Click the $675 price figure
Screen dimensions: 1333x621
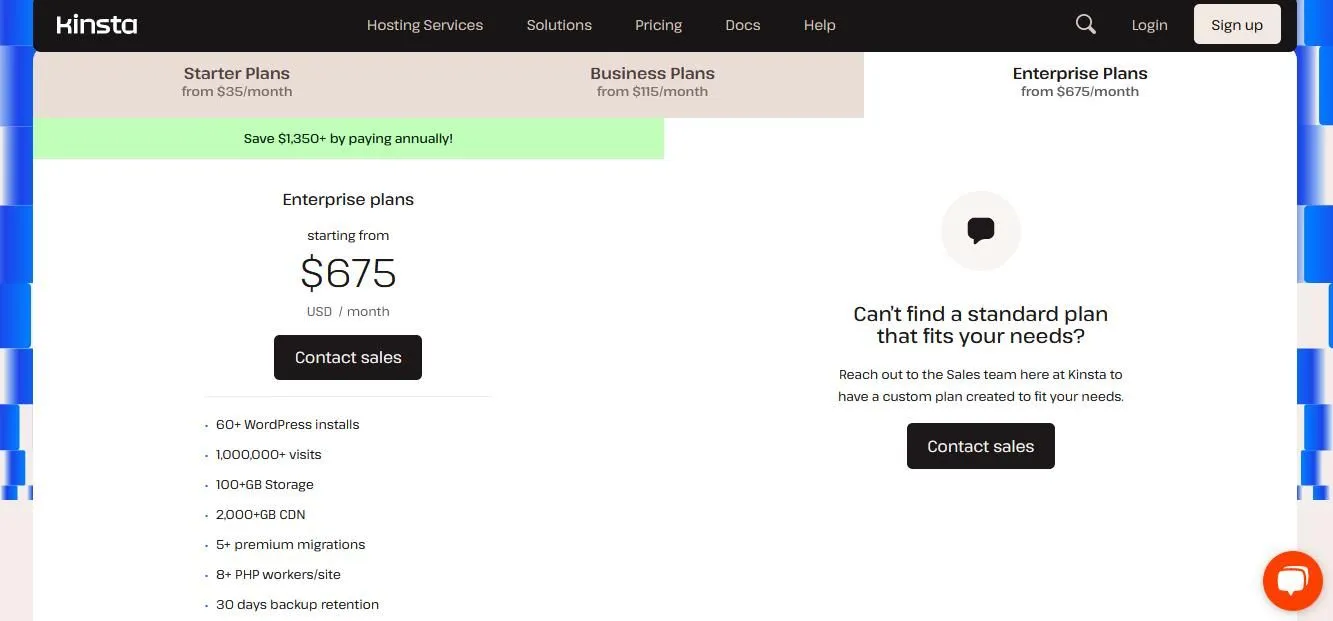click(348, 273)
